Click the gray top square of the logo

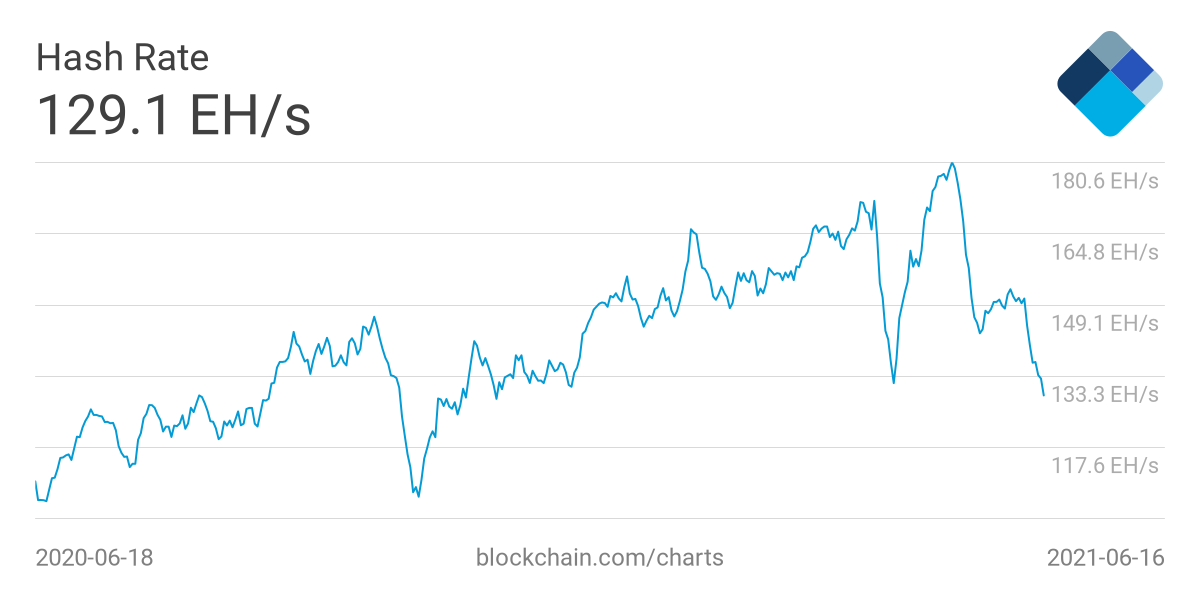click(x=1108, y=50)
